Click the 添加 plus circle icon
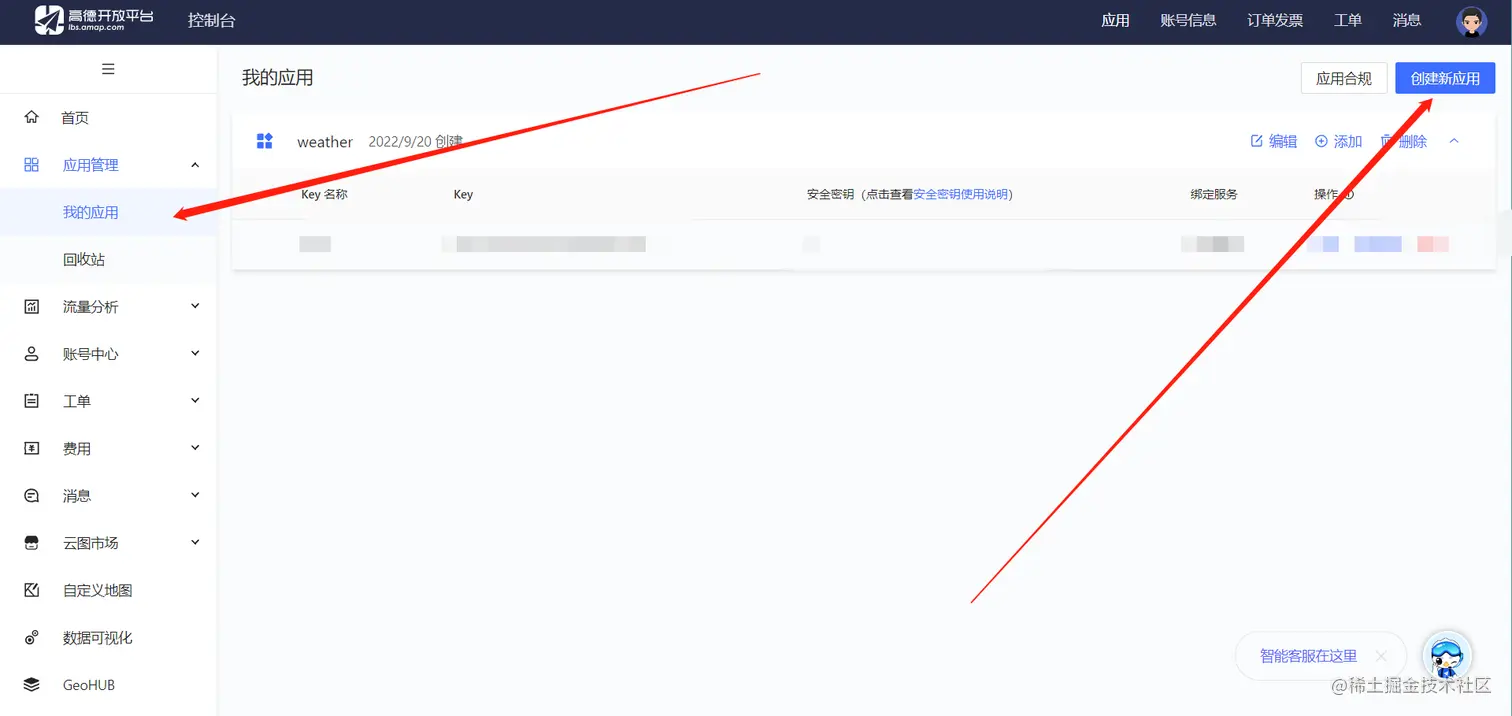The height and width of the screenshot is (716, 1512). point(1321,141)
